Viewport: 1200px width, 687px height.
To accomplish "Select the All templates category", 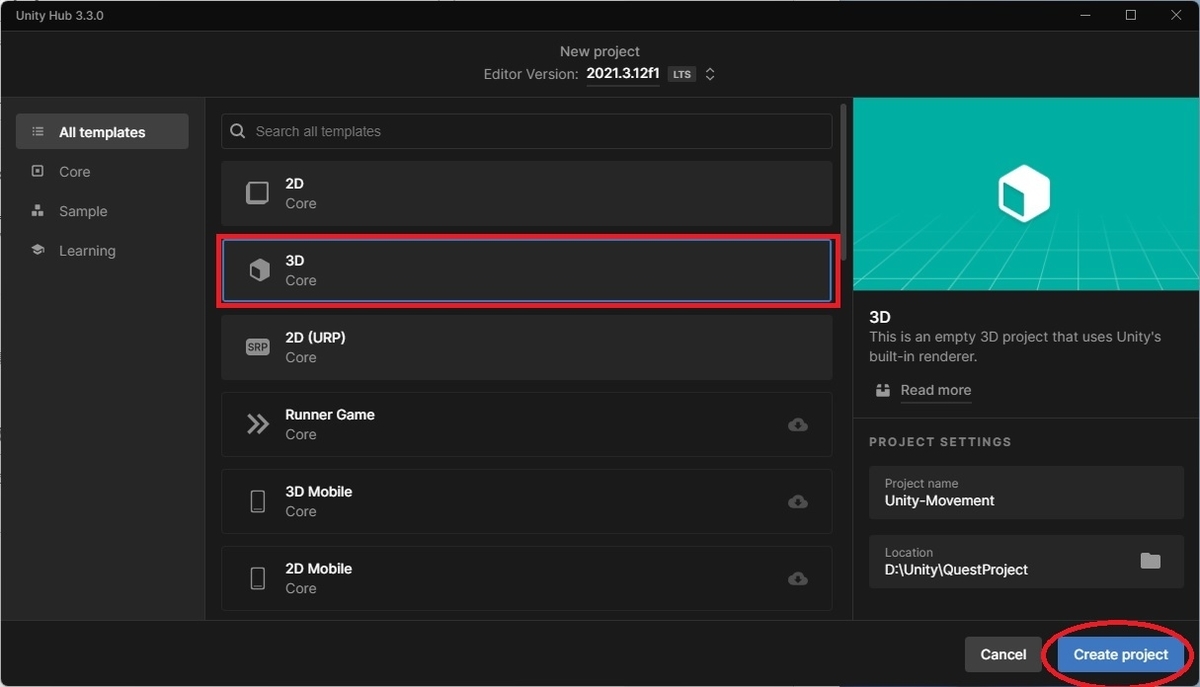I will coord(102,132).
